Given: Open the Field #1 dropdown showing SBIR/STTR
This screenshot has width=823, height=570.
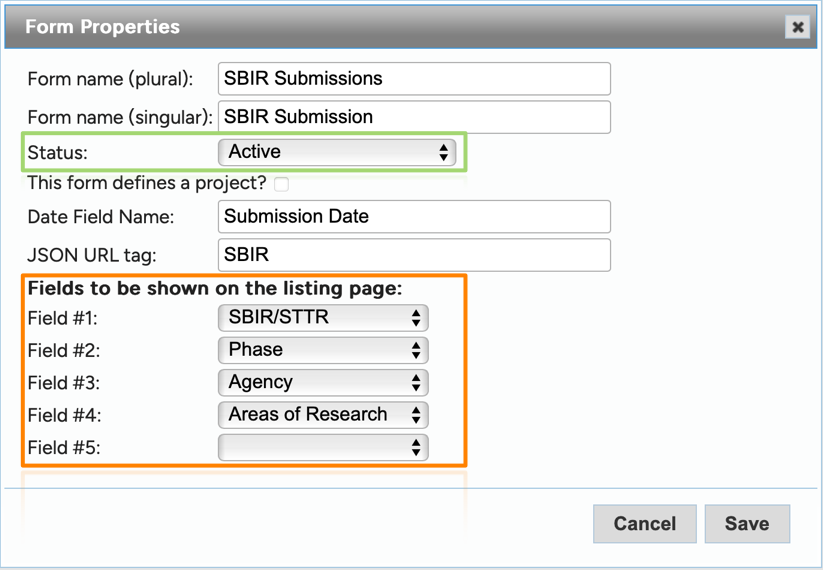Looking at the screenshot, I should [323, 318].
